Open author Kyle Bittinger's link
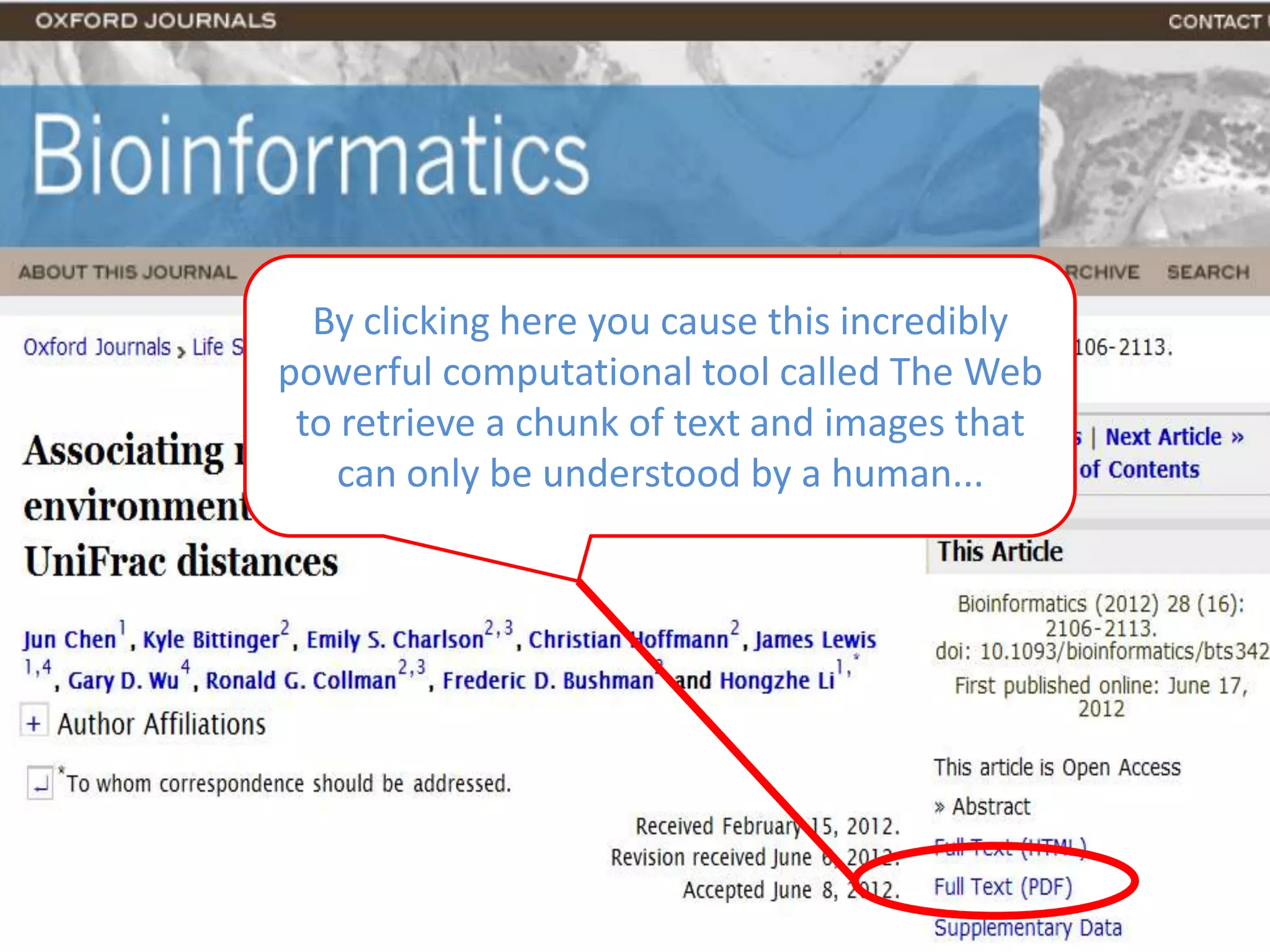Viewport: 1270px width, 952px height. tap(211, 639)
